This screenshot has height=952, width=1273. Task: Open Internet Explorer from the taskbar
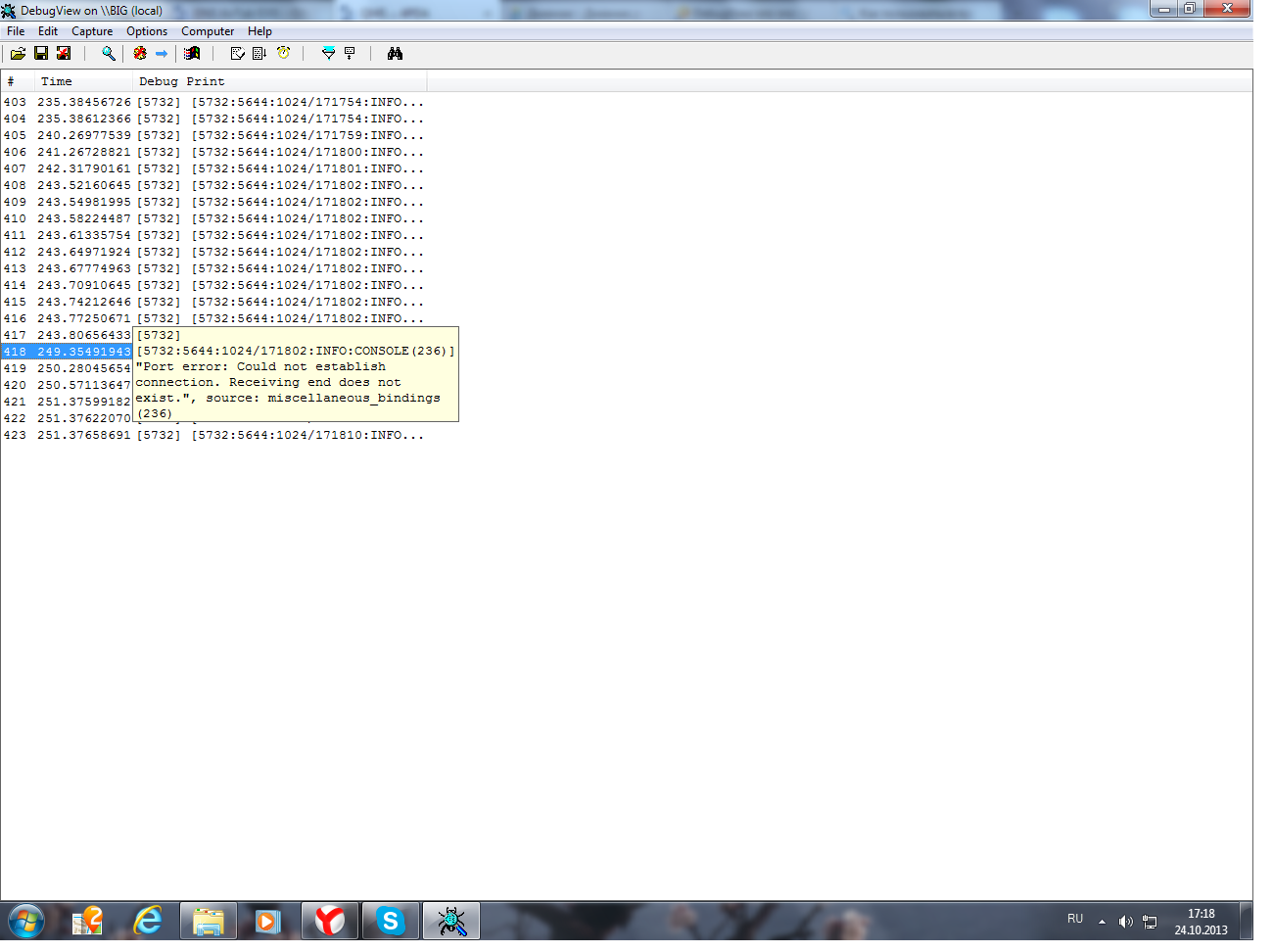[148, 922]
